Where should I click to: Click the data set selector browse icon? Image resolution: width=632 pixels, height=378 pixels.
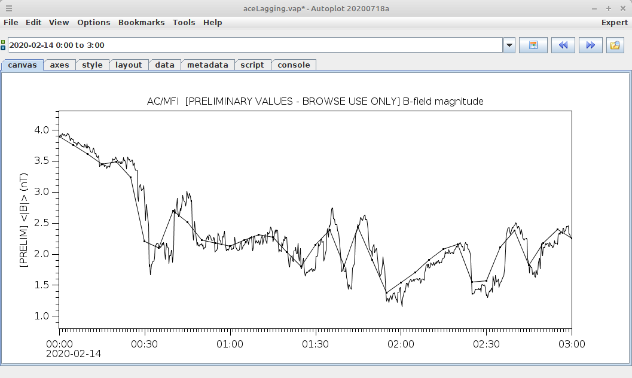pos(533,45)
